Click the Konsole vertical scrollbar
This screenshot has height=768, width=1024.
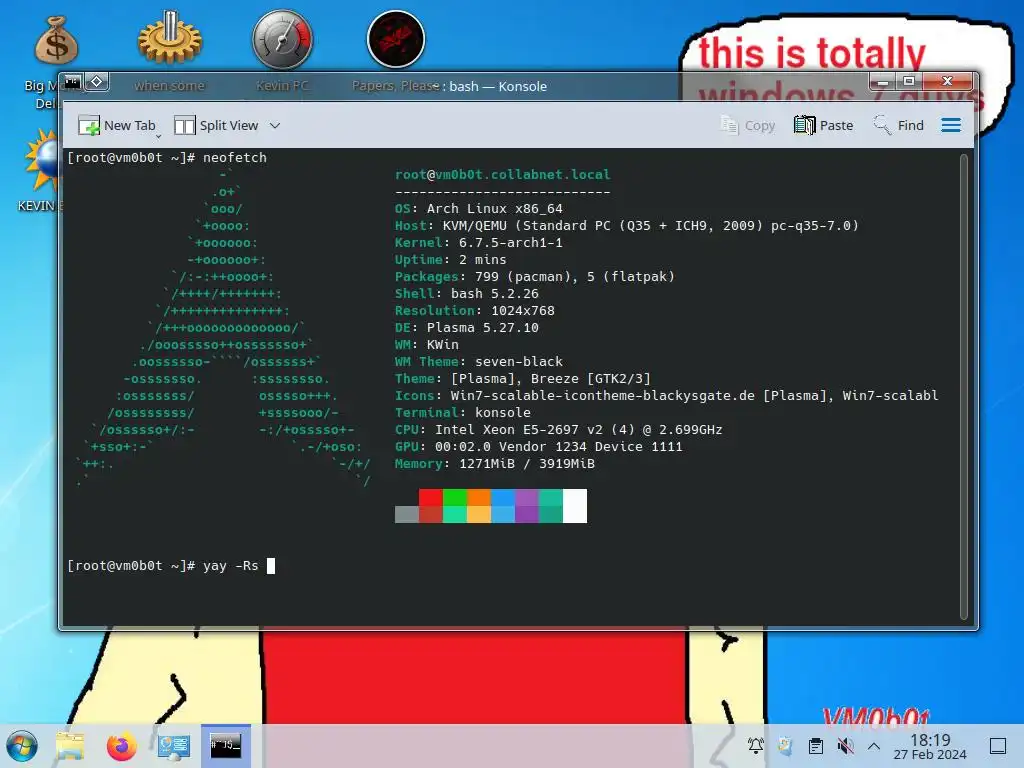coord(963,387)
